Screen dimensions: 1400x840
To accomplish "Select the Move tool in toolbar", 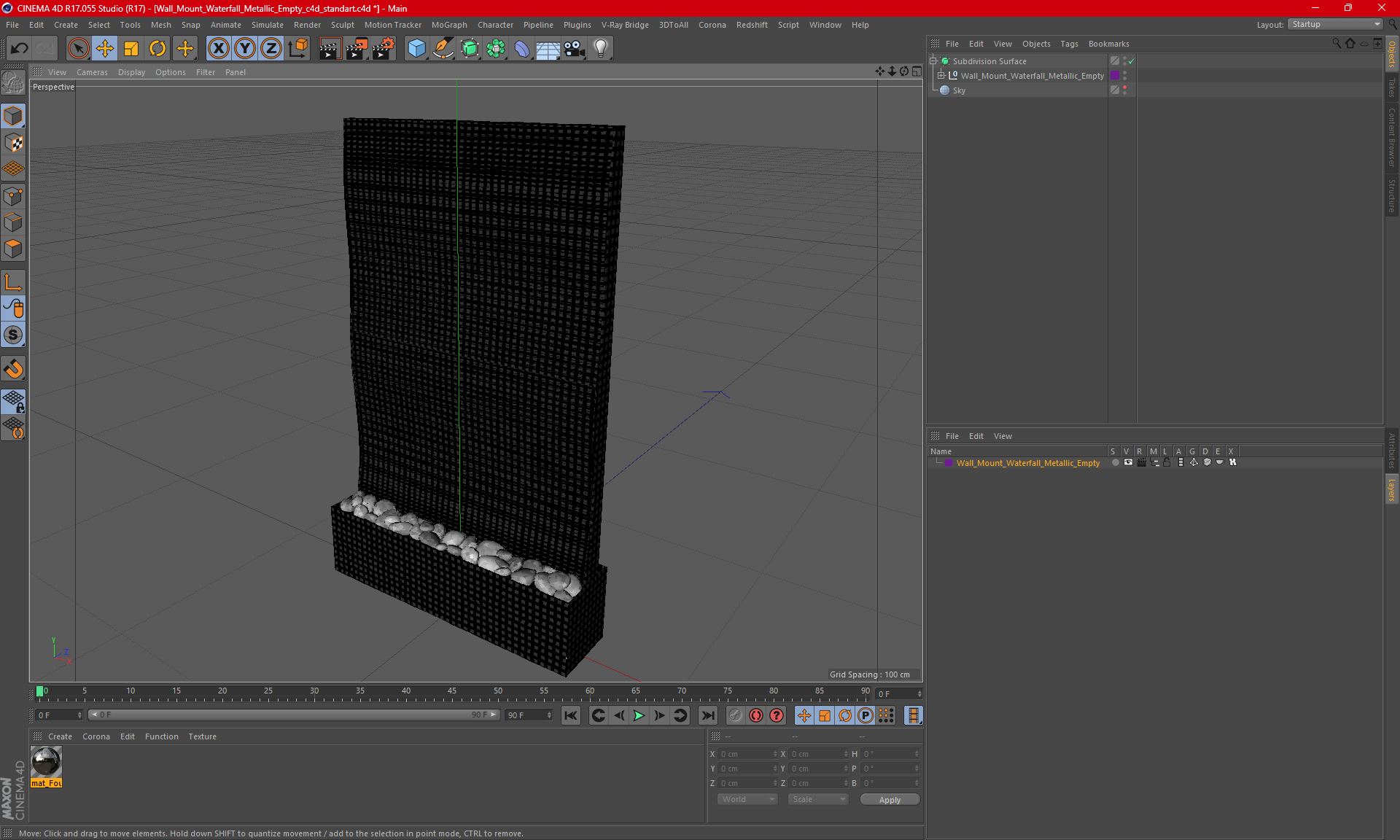I will point(105,49).
